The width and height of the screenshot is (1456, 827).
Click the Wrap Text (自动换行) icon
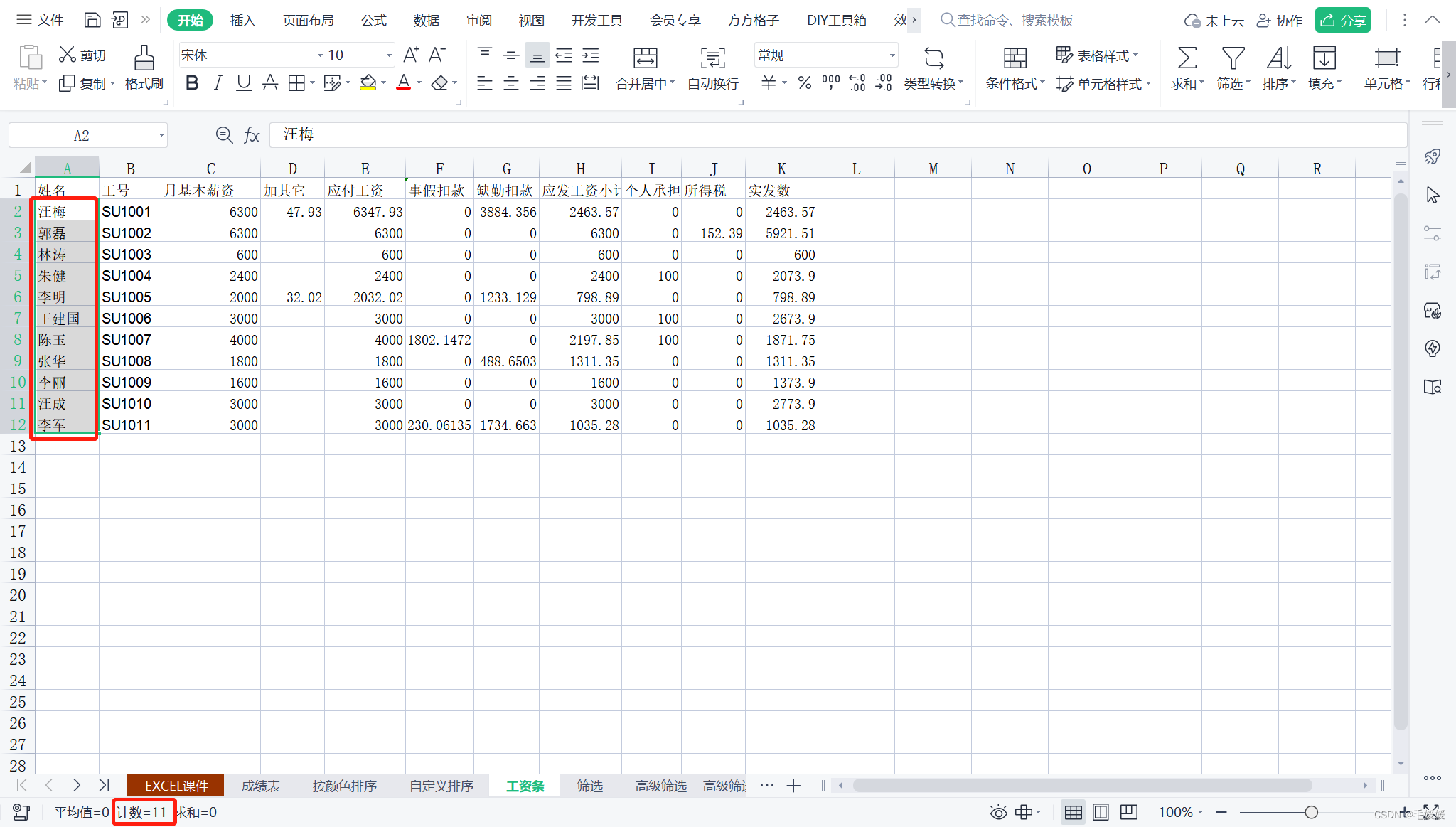coord(712,58)
